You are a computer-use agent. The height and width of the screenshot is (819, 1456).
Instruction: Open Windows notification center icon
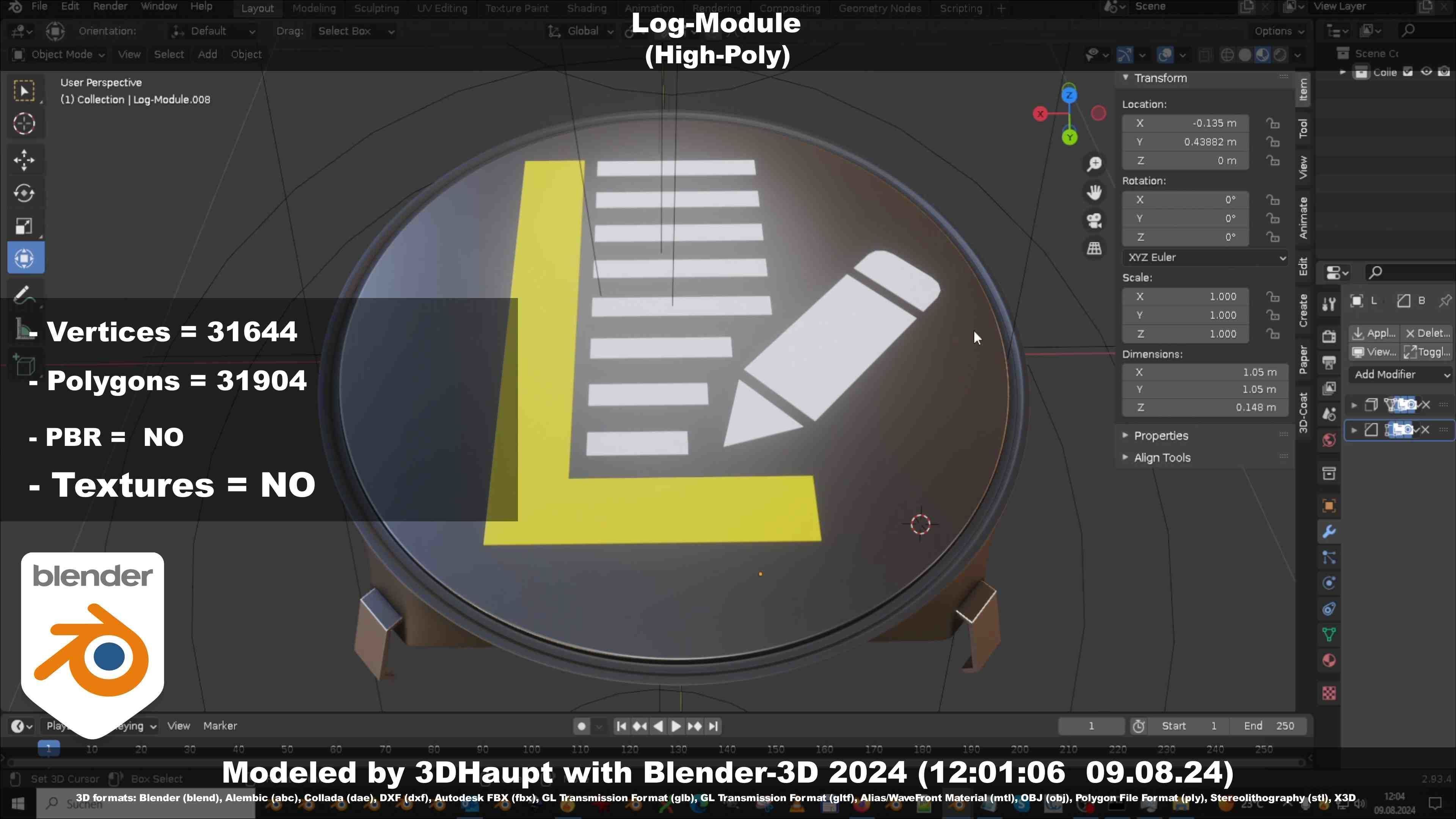[x=1435, y=803]
